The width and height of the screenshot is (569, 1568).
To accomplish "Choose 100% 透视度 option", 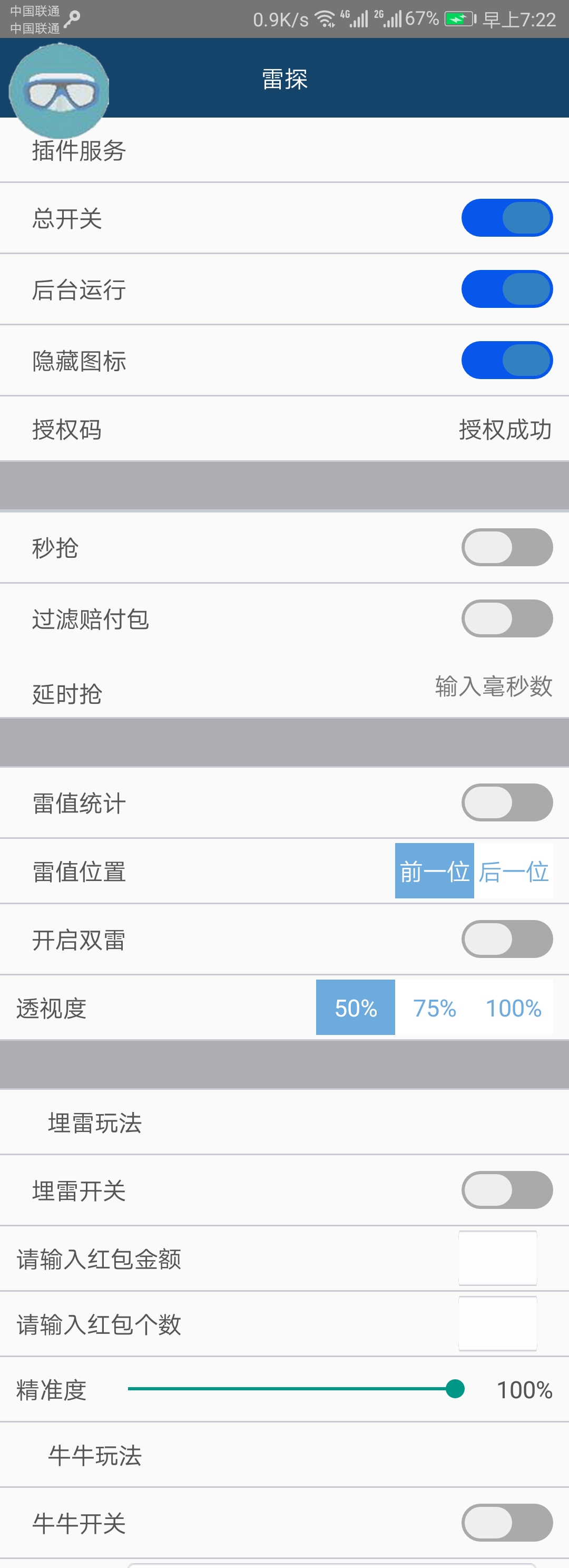I will 514,1008.
